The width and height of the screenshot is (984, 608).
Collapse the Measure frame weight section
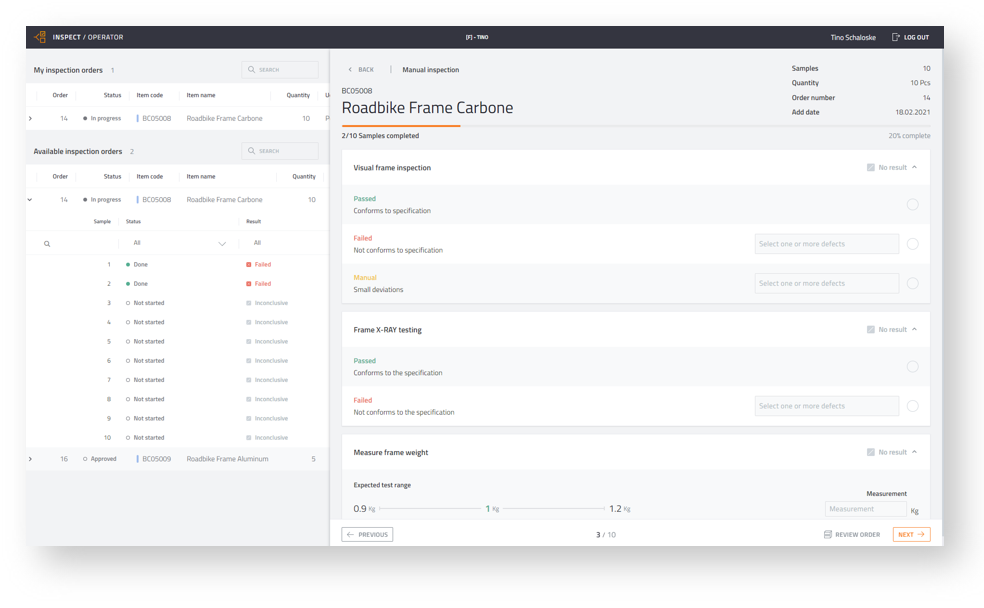point(914,452)
